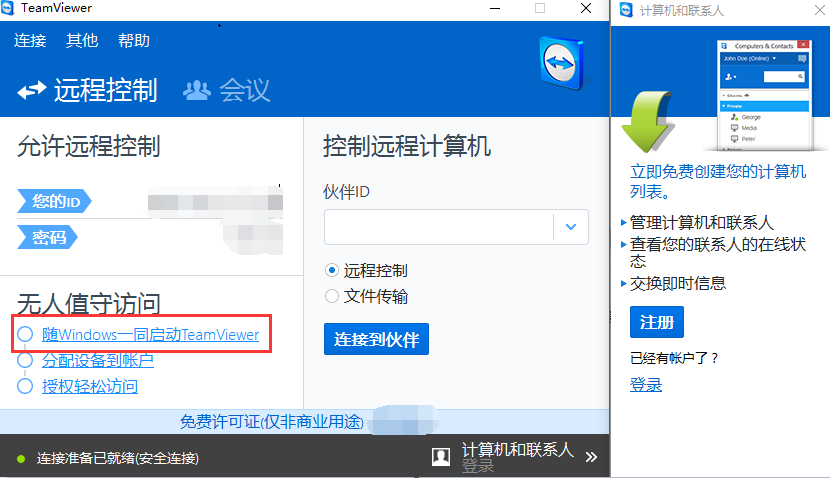Open the 授权轻松访问 link
Image resolution: width=830 pixels, height=478 pixels.
pos(90,386)
